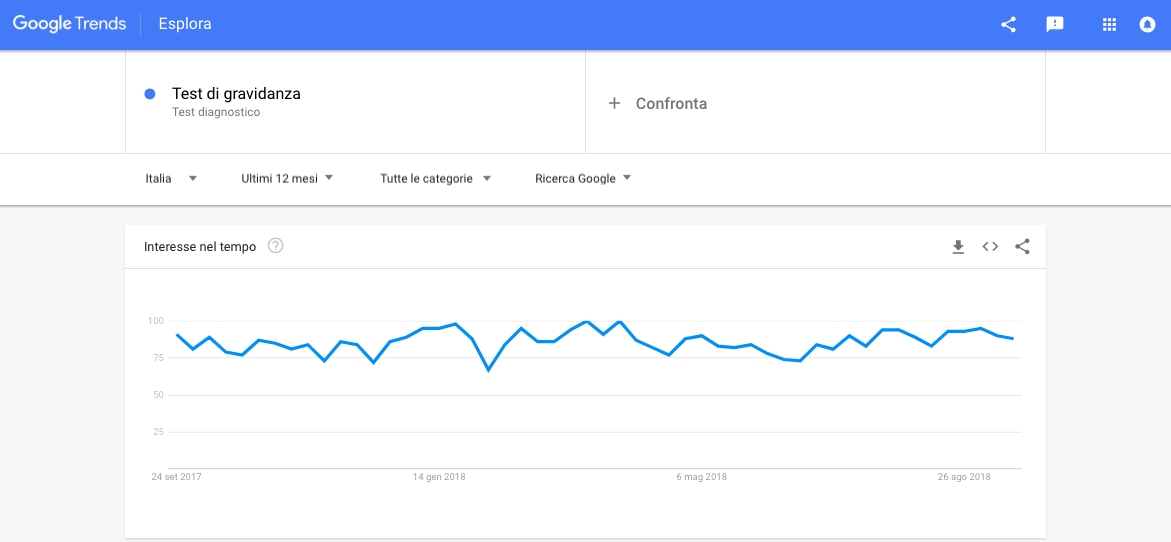The width and height of the screenshot is (1171, 542).
Task: Expand the Ricerca Google dropdown
Action: click(x=583, y=179)
